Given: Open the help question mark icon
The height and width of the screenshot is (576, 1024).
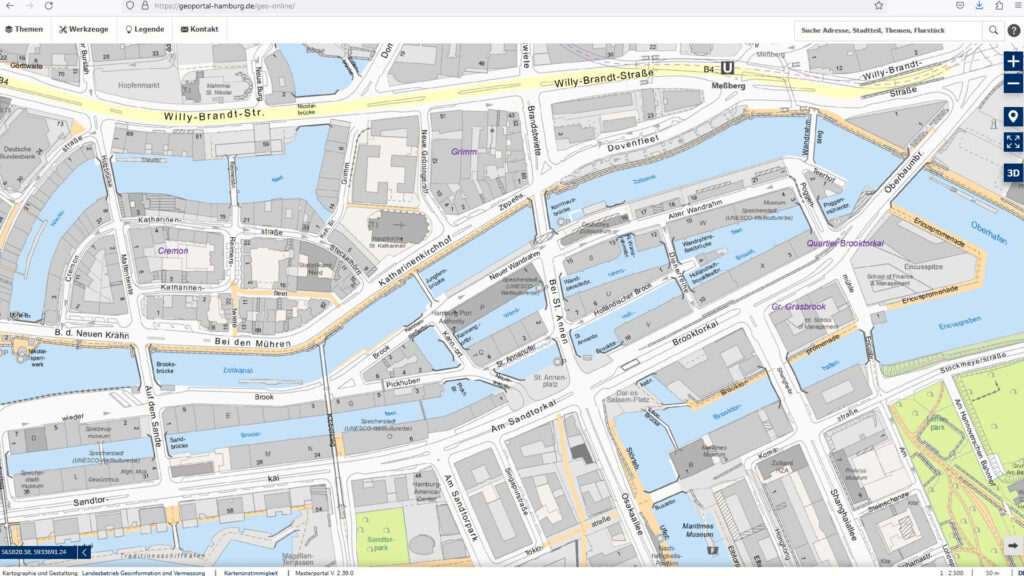Looking at the screenshot, I should 1013,30.
